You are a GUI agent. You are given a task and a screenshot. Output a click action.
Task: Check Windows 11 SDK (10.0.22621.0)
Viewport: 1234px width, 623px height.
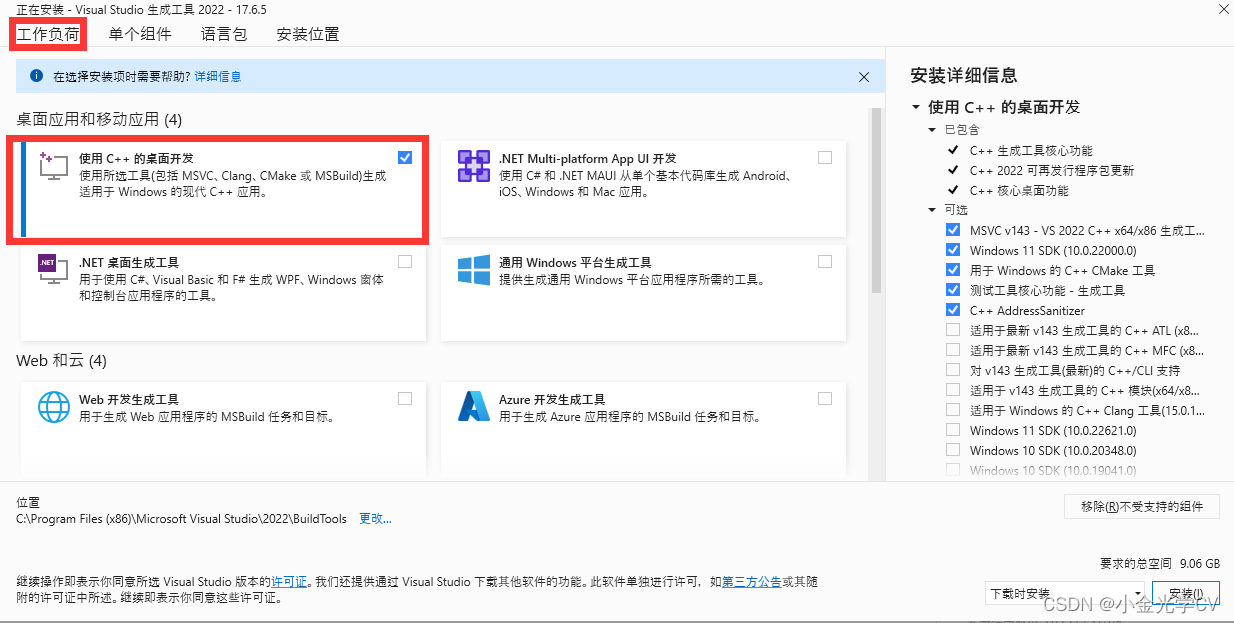[952, 430]
